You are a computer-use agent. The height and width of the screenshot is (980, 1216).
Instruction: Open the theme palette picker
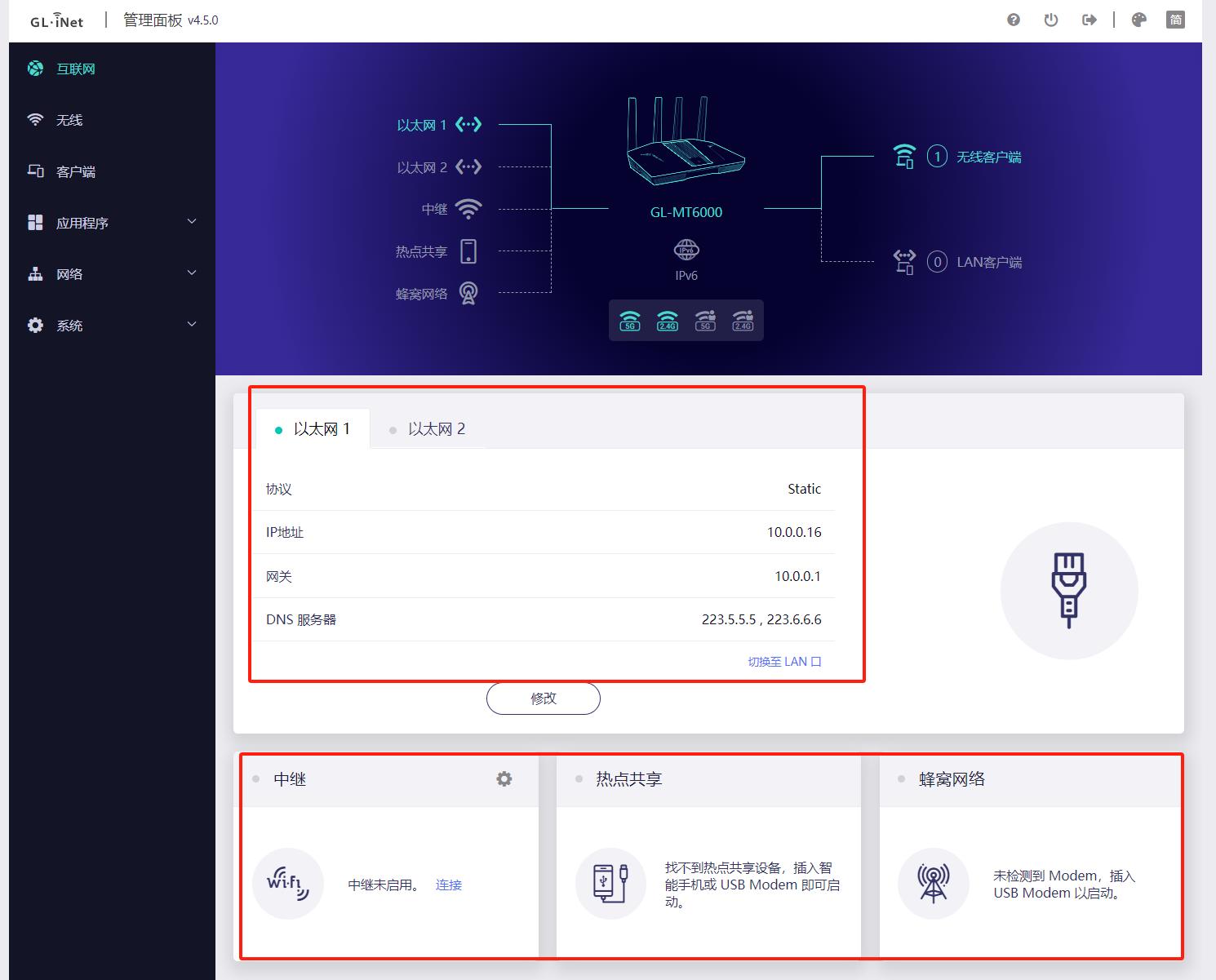[x=1138, y=20]
